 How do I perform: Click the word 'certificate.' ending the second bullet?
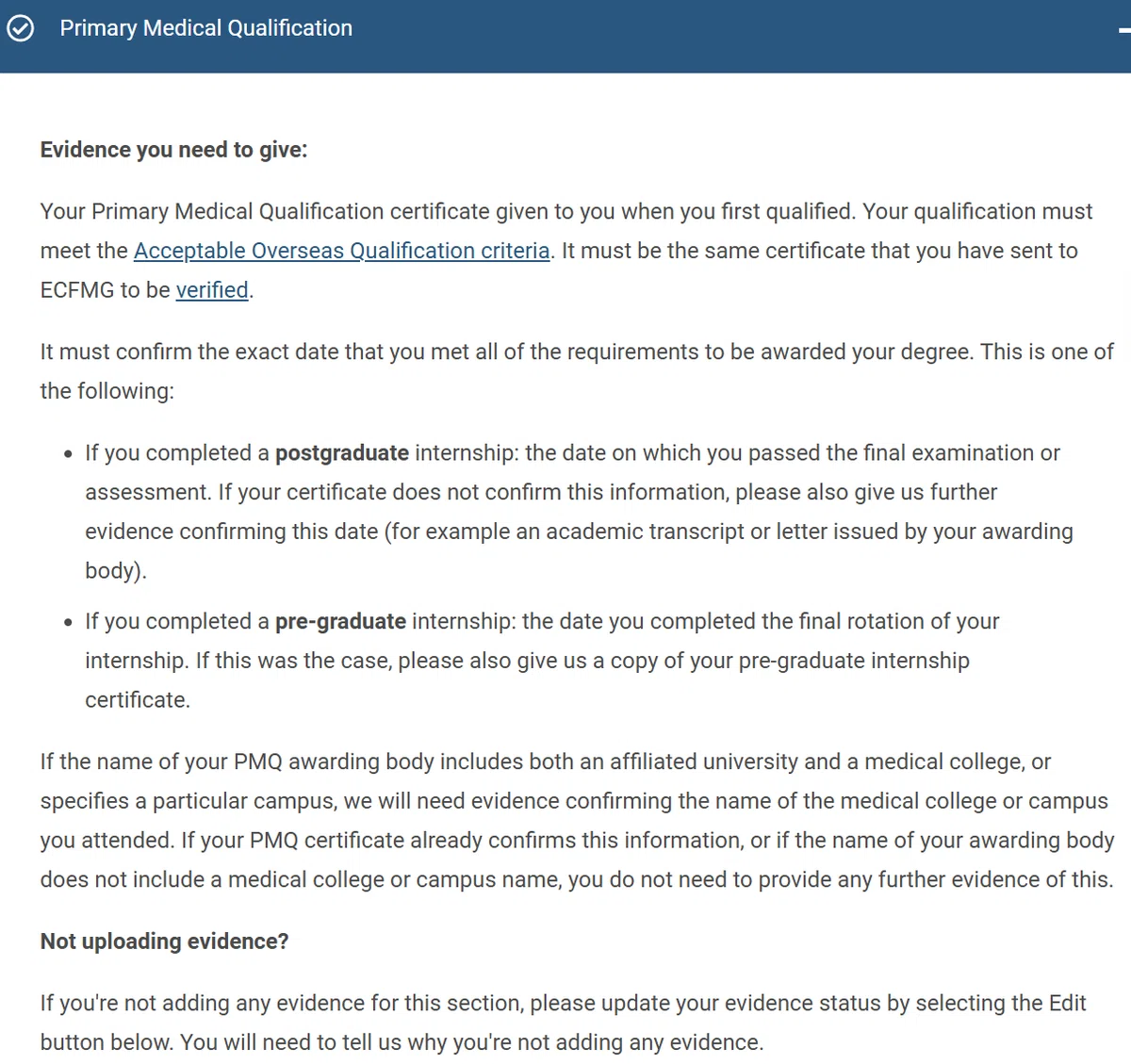(x=138, y=700)
